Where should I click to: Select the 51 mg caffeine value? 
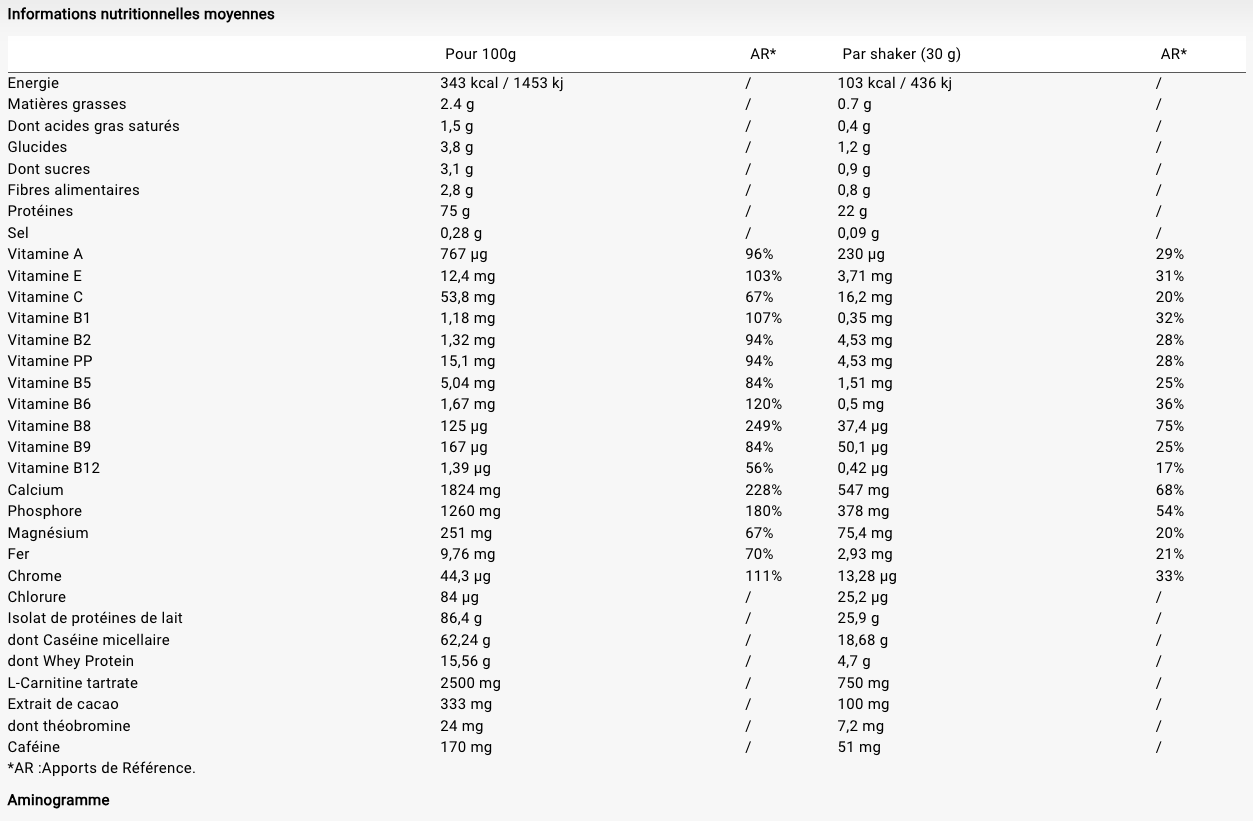pos(859,747)
